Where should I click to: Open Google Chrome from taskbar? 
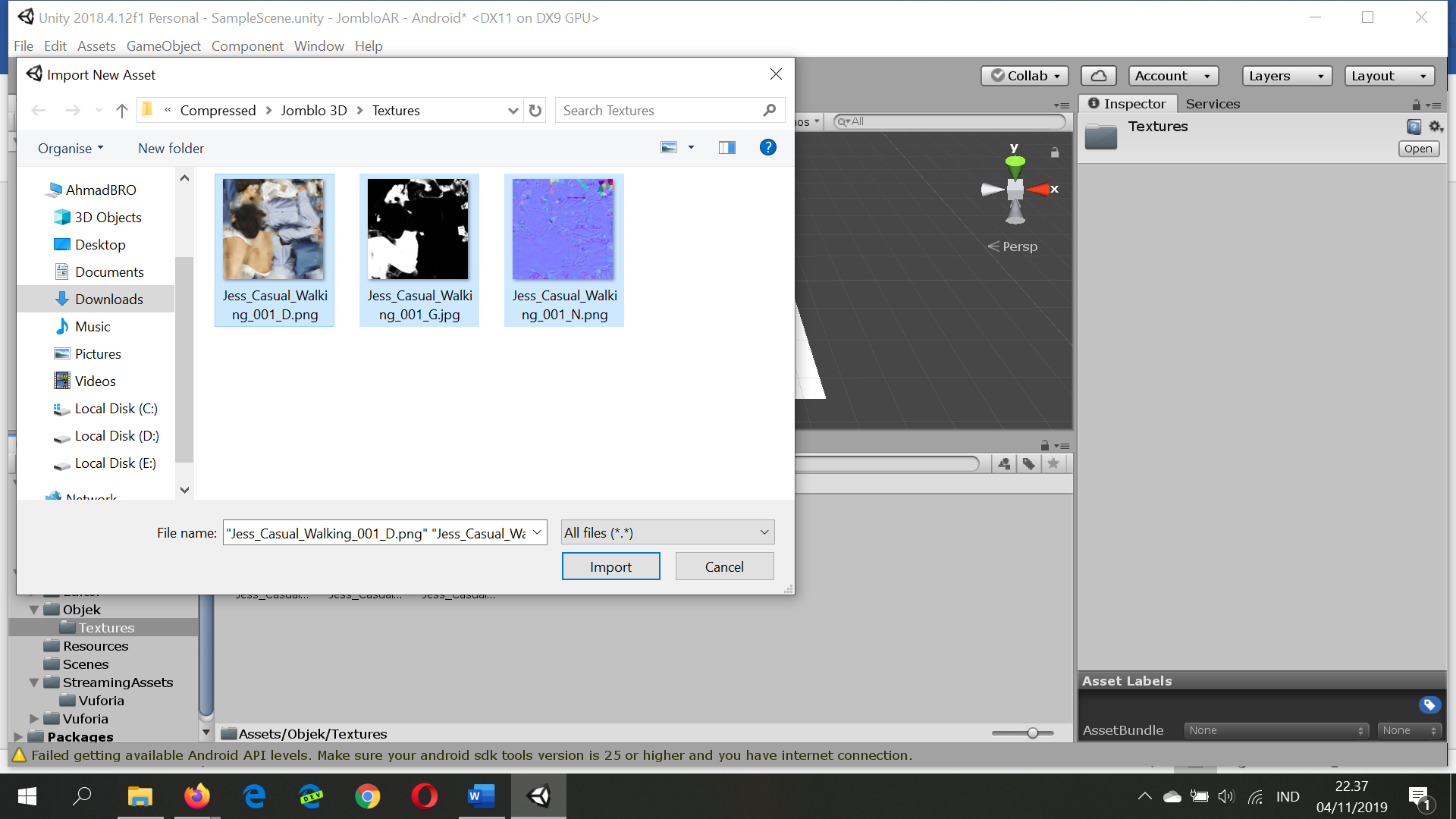pos(367,796)
